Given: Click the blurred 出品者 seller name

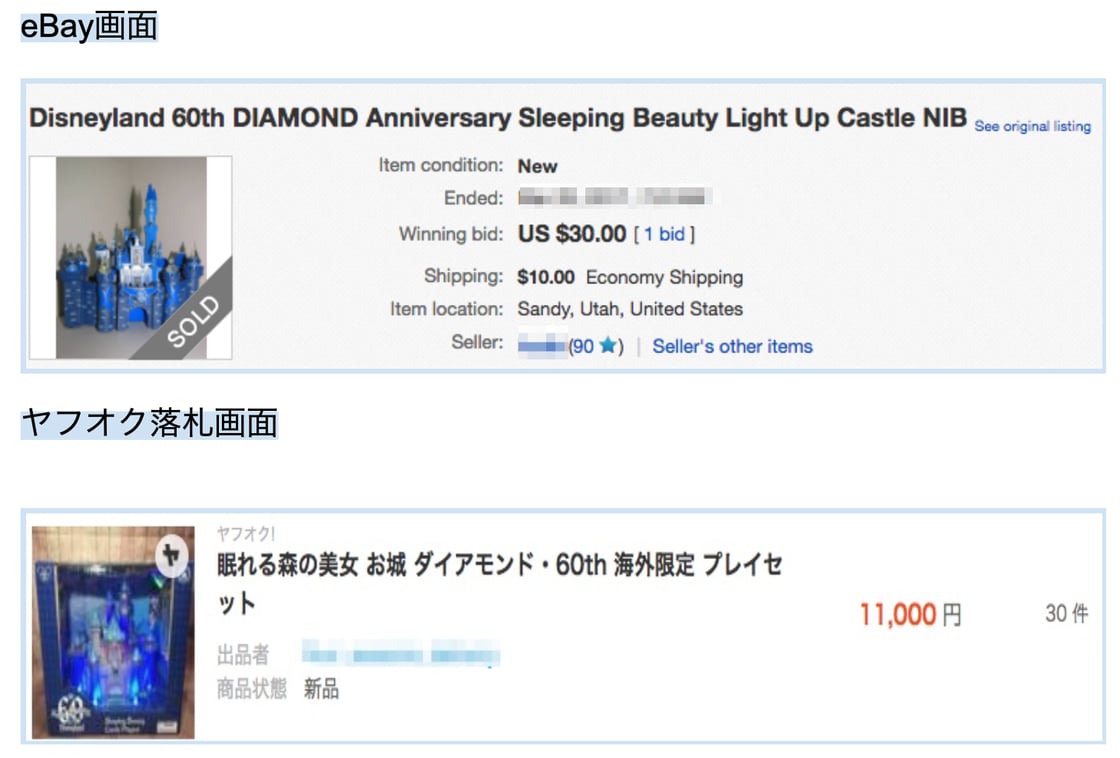Looking at the screenshot, I should (400, 657).
